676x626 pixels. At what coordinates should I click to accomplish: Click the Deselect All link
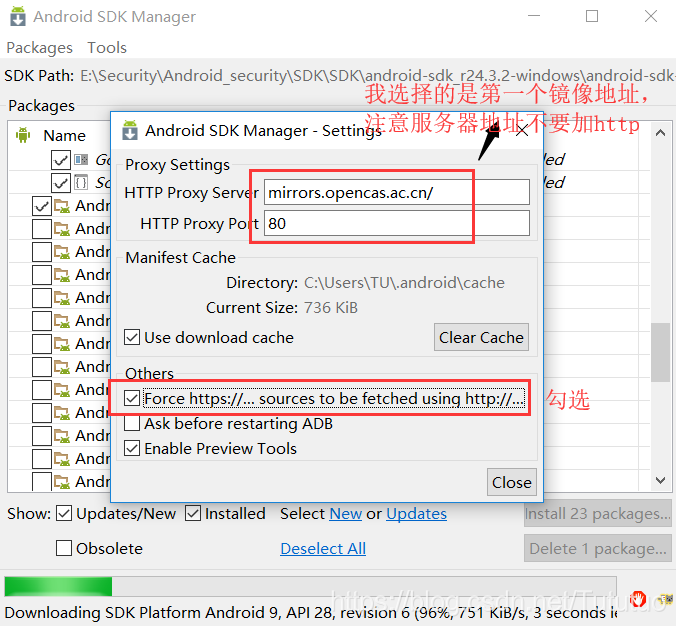coord(323,548)
